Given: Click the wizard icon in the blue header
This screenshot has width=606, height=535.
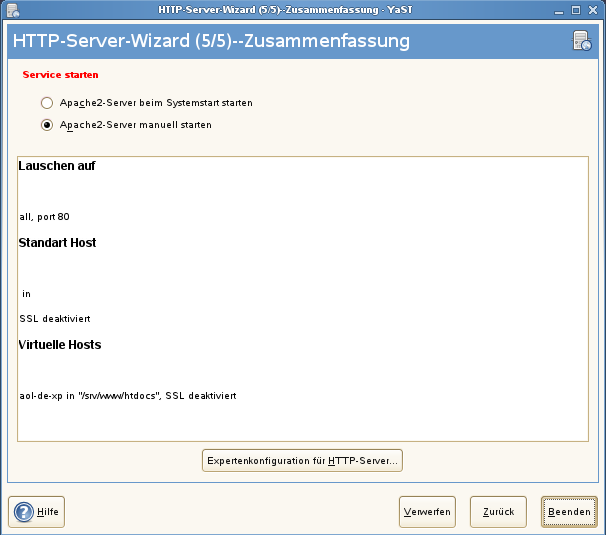Looking at the screenshot, I should (x=582, y=41).
